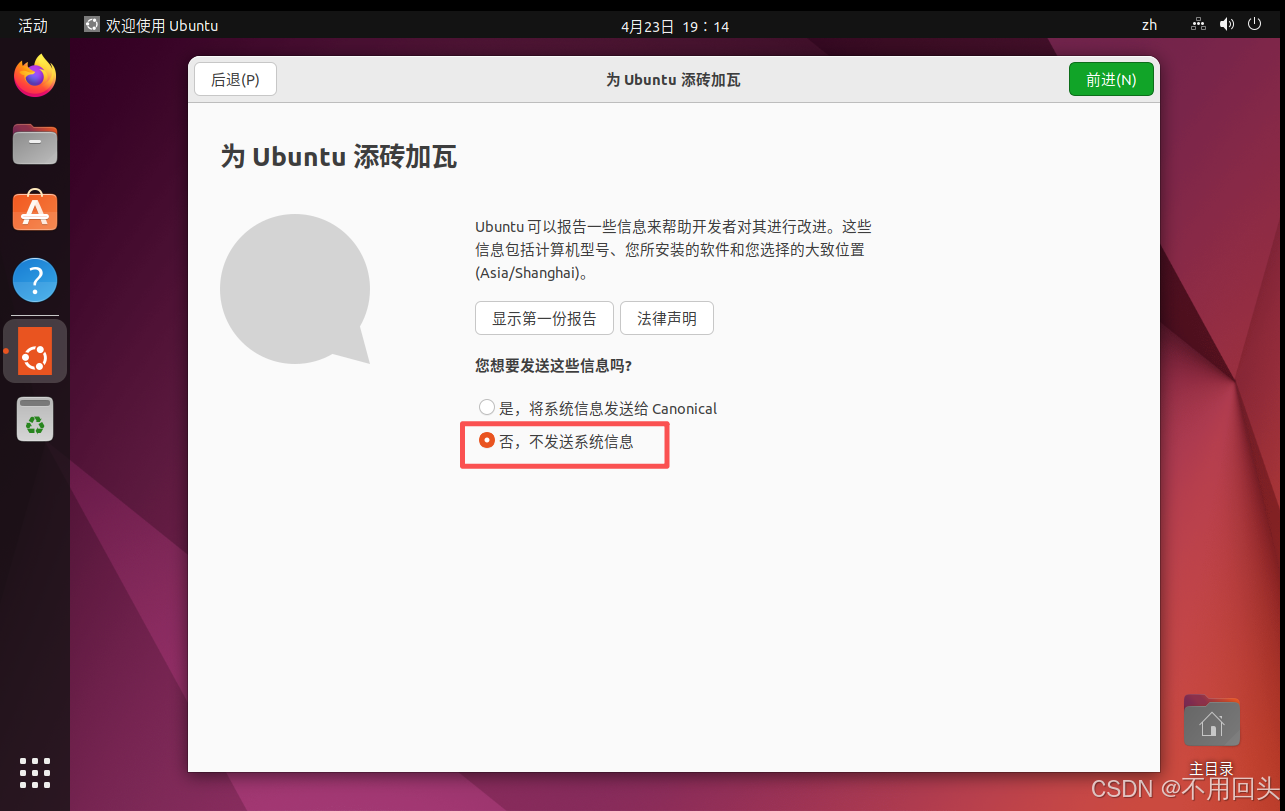1285x811 pixels.
Task: Click the 前进(N) button
Action: pos(1111,80)
